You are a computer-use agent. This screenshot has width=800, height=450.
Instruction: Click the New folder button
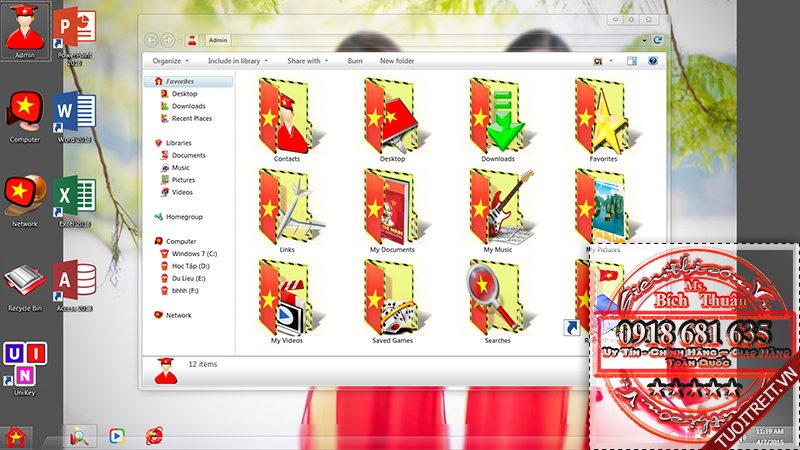(x=397, y=61)
